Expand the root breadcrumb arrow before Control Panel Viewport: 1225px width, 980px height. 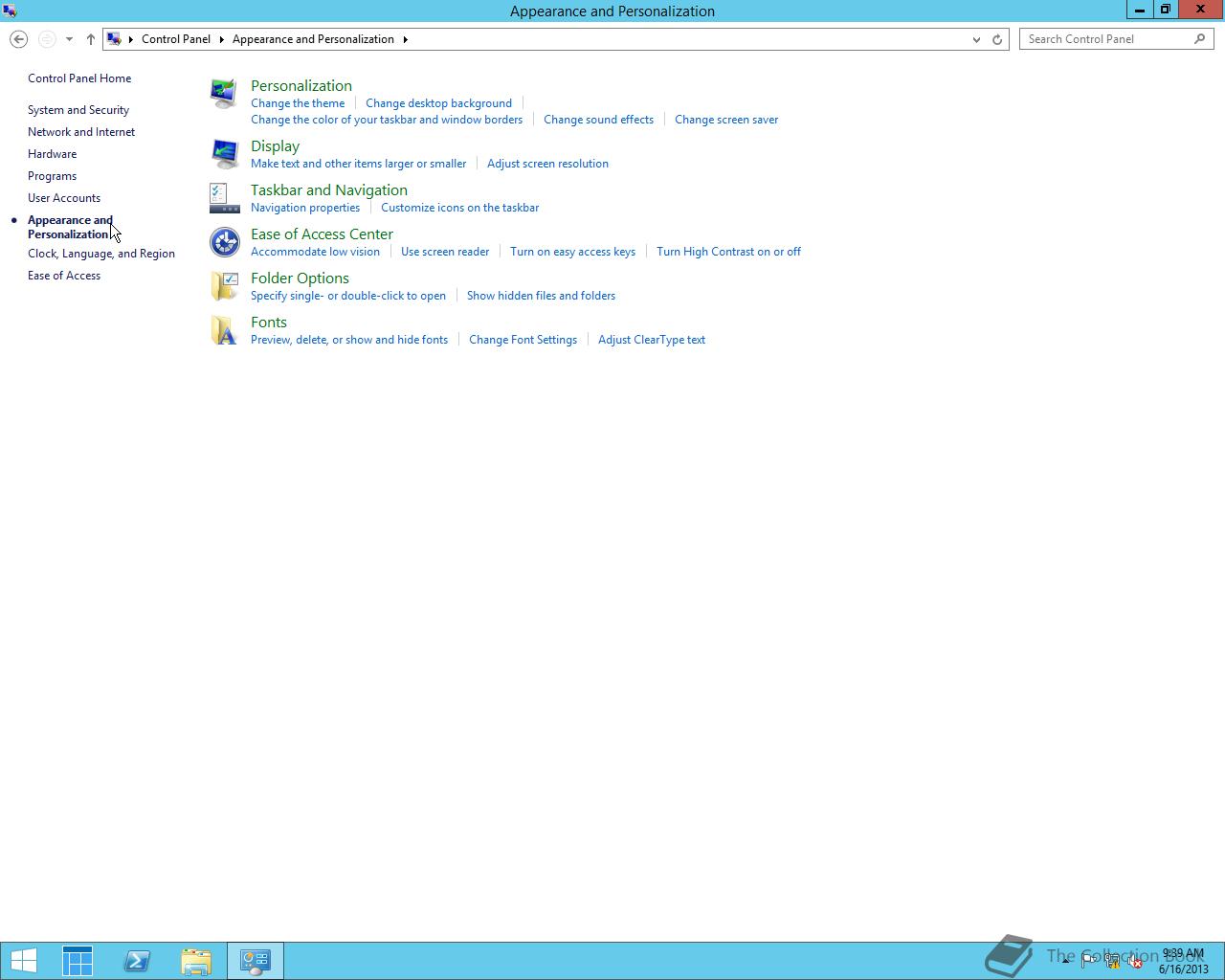coord(131,39)
